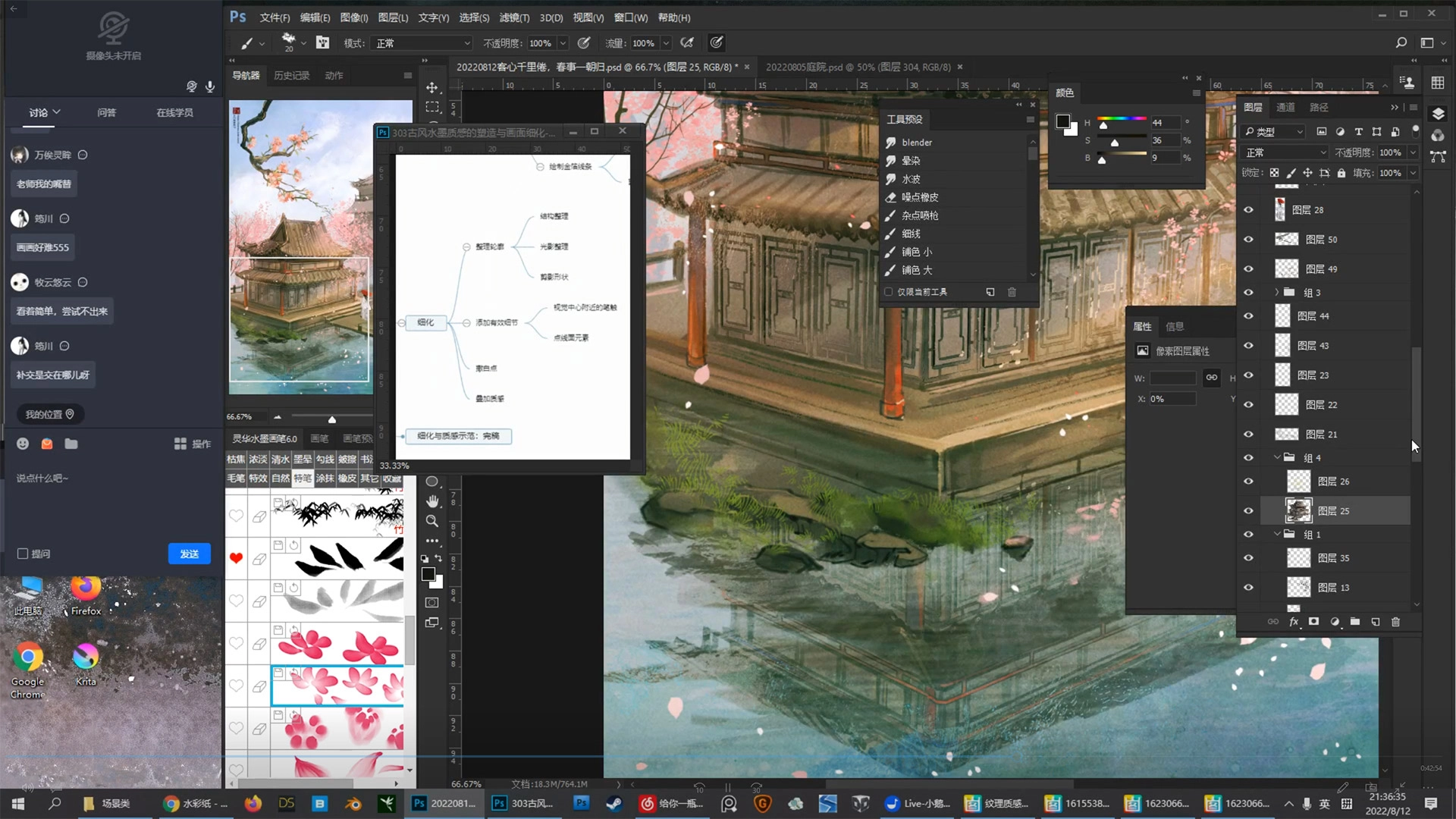Image resolution: width=1456 pixels, height=819 pixels.
Task: Expand the 组 3 layer group
Action: click(x=1277, y=293)
